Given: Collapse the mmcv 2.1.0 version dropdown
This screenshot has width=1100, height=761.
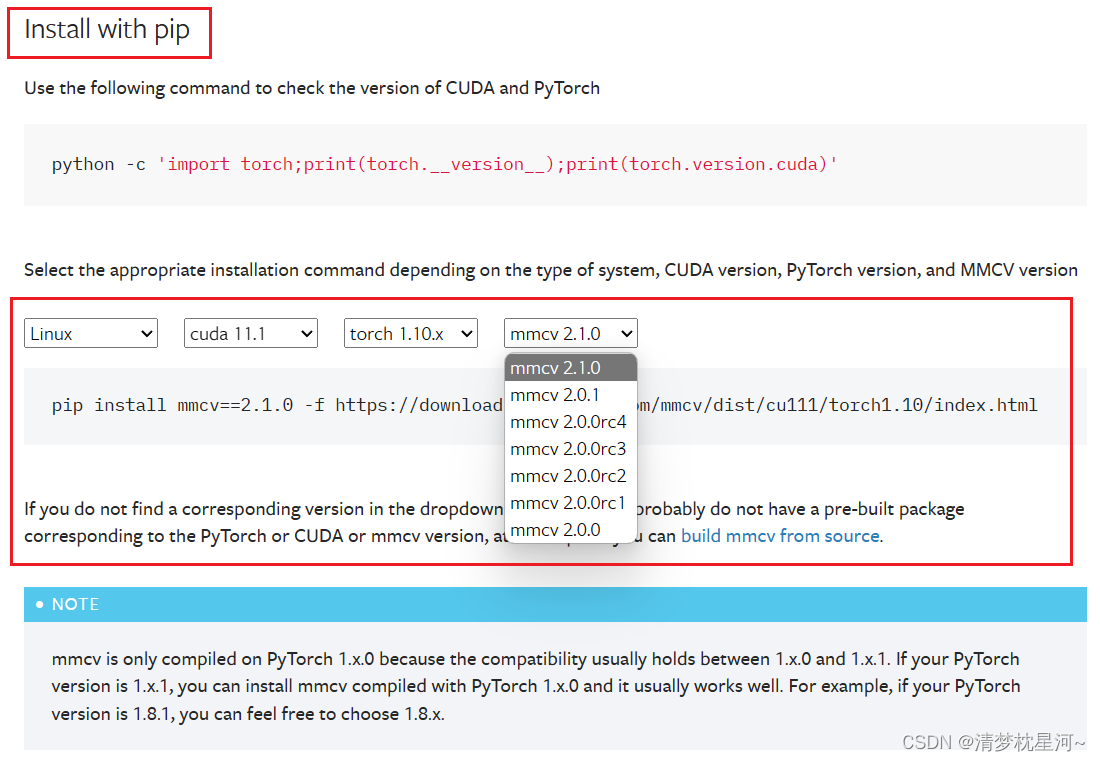Looking at the screenshot, I should 570,333.
